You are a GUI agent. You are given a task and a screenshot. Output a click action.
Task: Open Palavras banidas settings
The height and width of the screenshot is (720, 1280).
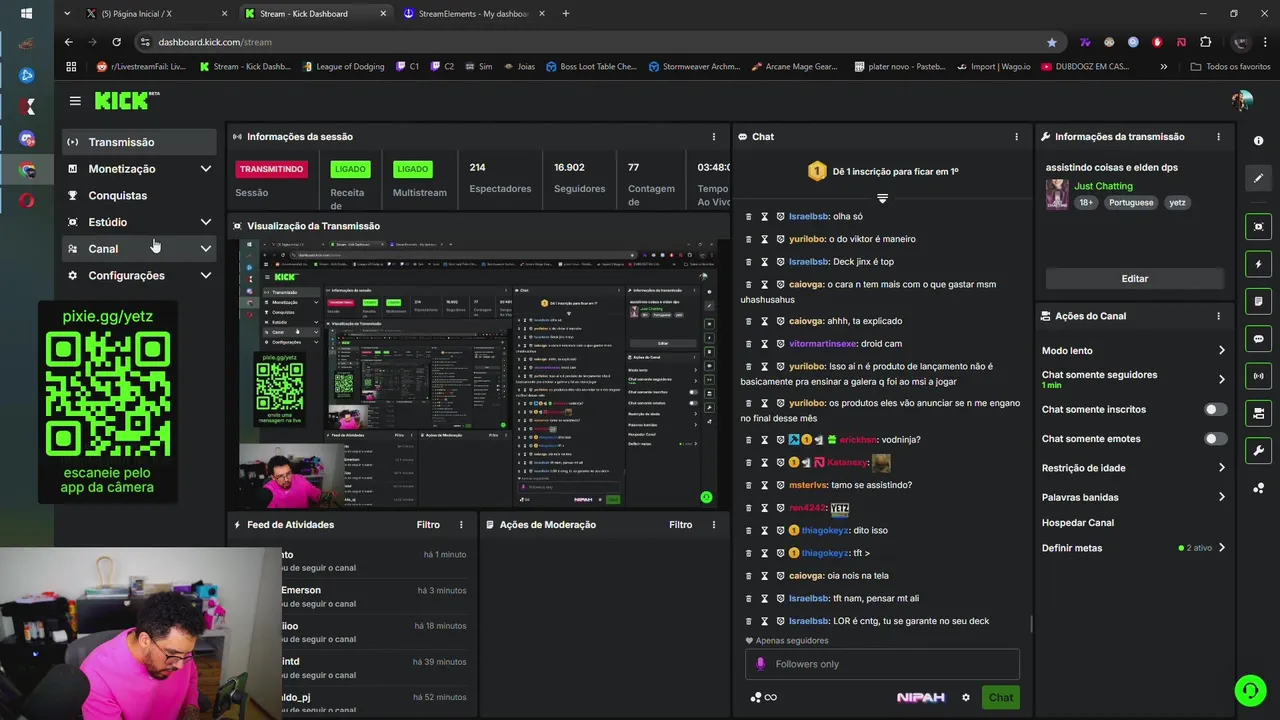click(x=1133, y=497)
